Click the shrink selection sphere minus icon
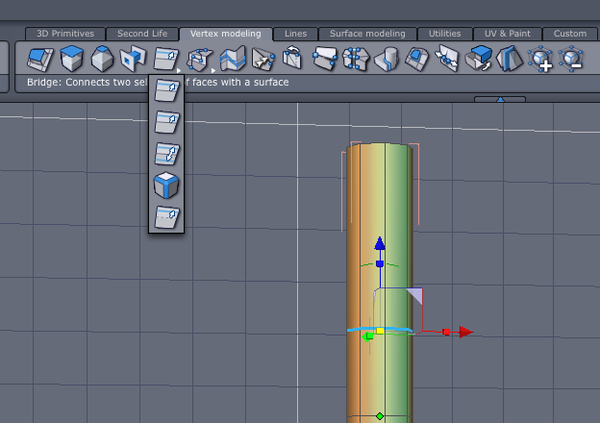600x423 pixels. pyautogui.click(x=571, y=59)
